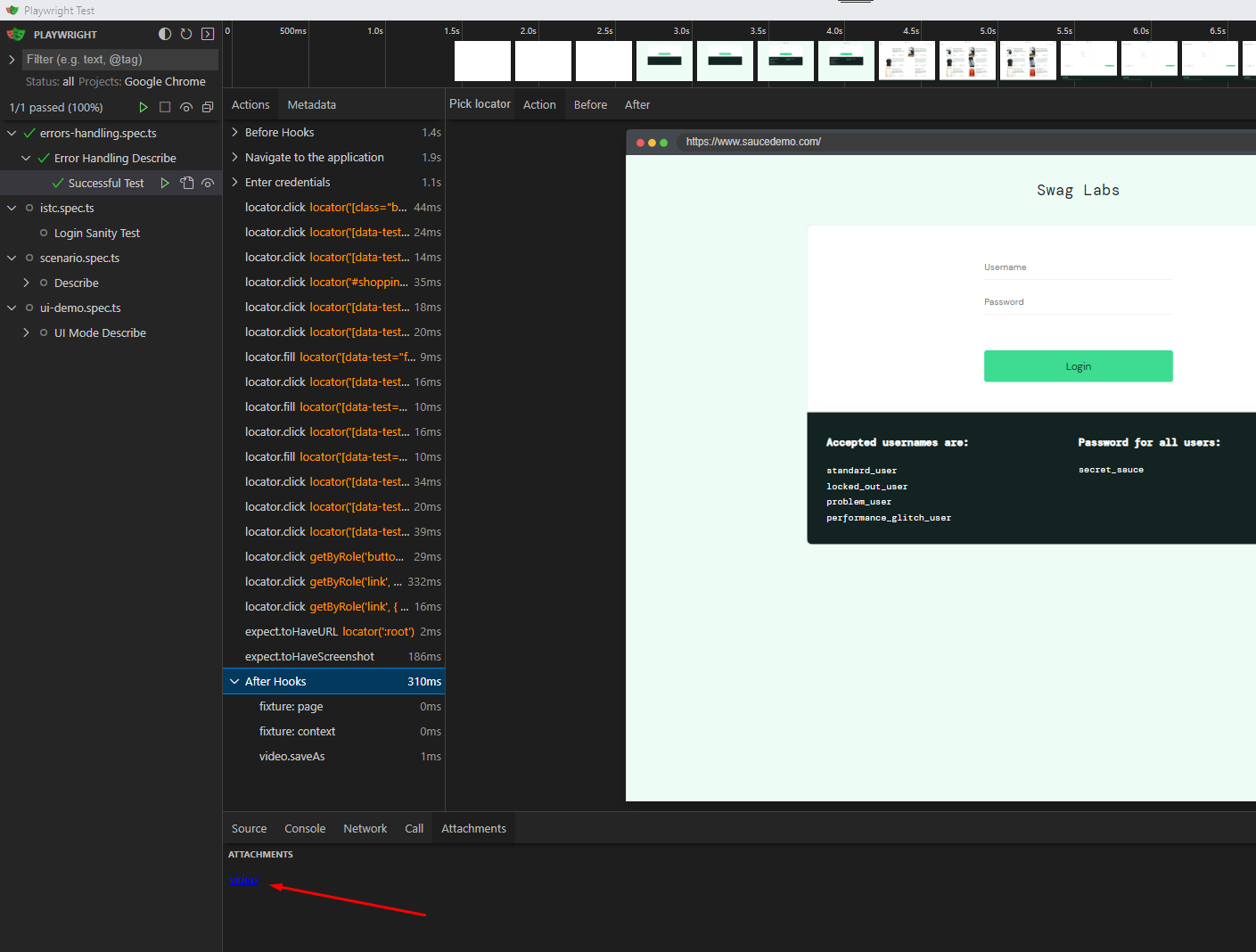Switch to the Console tab
The width and height of the screenshot is (1256, 952).
pos(305,828)
